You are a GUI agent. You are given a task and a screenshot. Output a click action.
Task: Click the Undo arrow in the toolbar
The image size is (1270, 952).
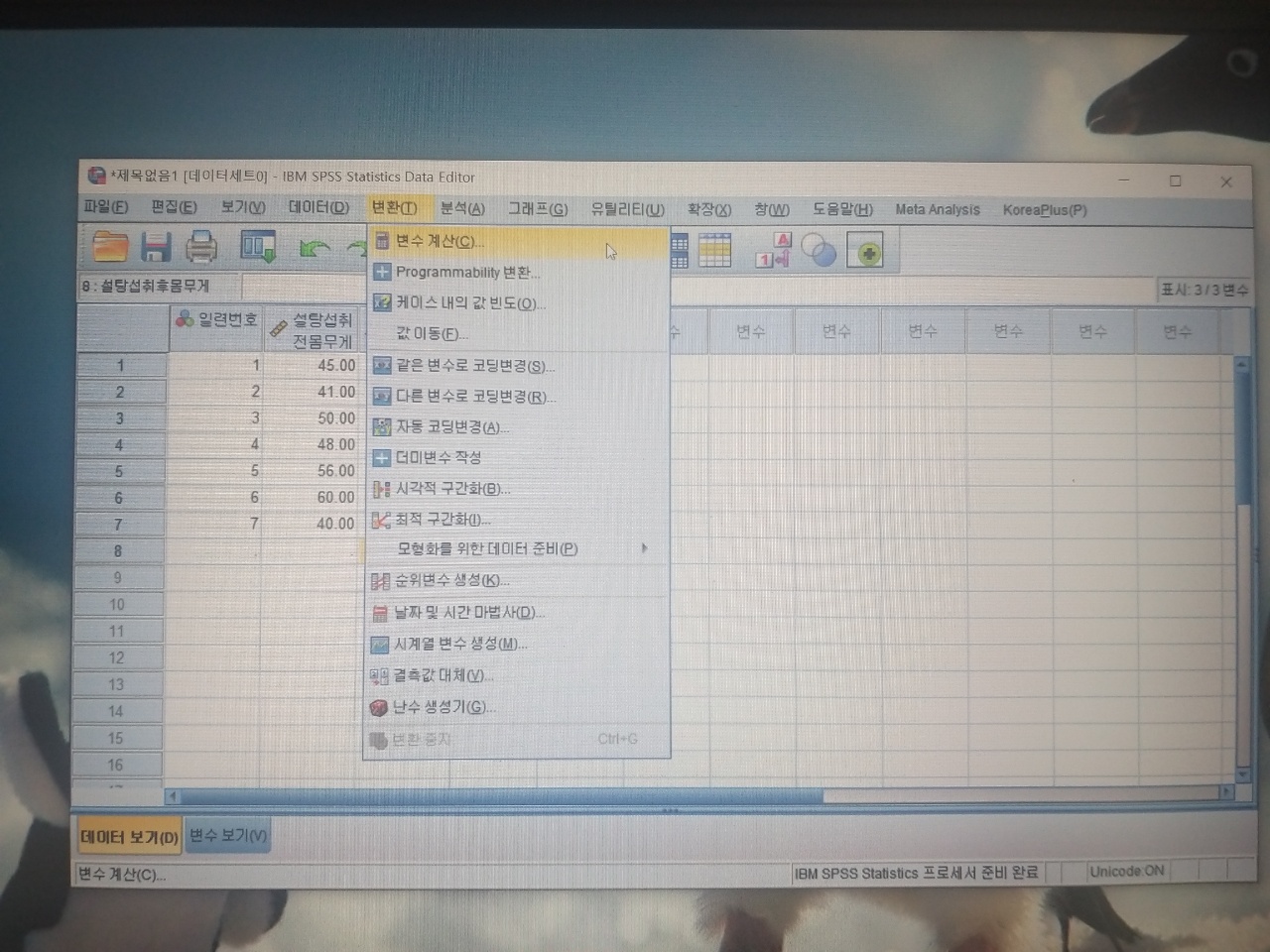pyautogui.click(x=315, y=248)
